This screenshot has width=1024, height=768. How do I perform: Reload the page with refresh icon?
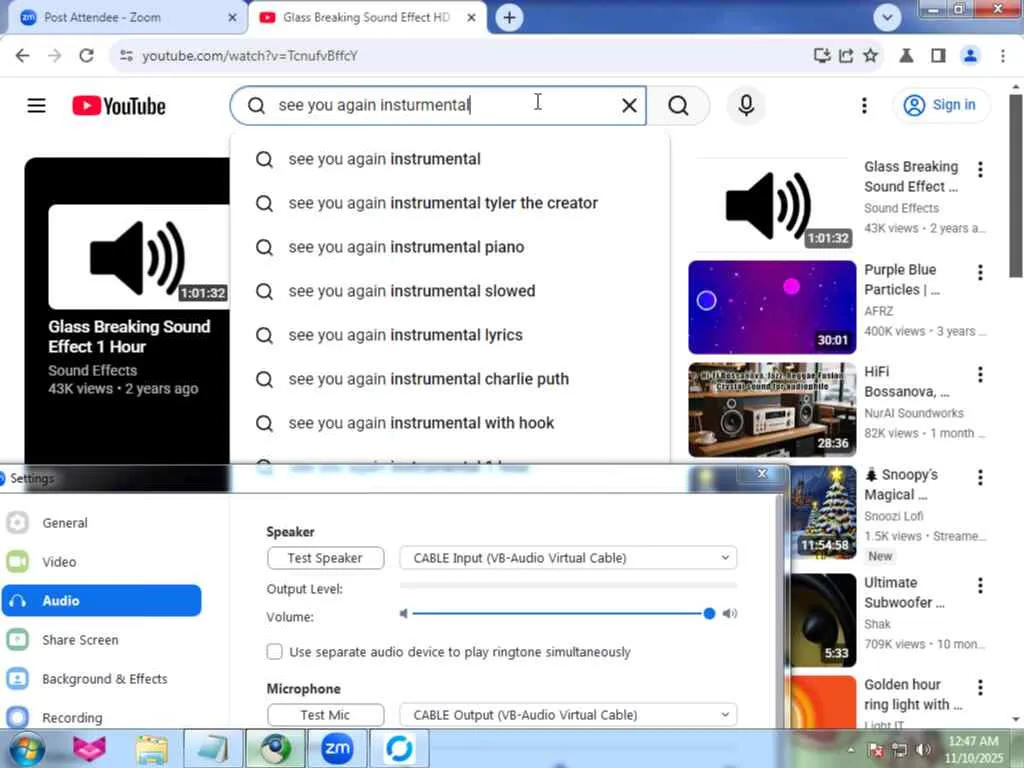tap(86, 56)
